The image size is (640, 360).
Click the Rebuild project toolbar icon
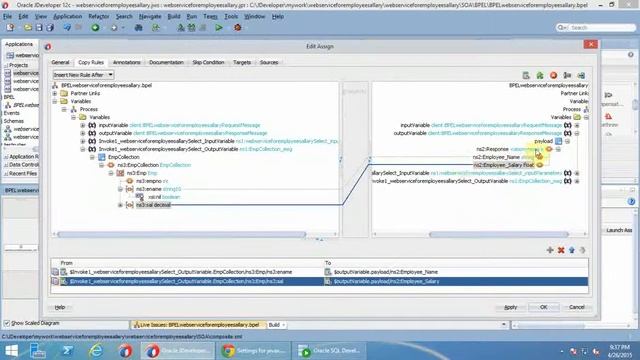[x=191, y=28]
